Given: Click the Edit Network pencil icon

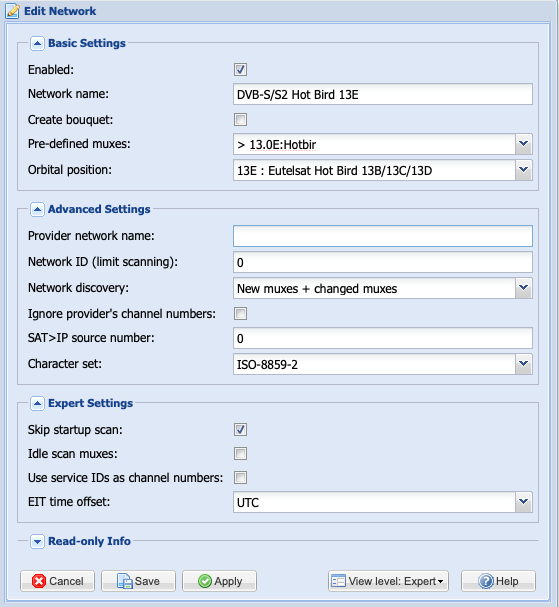Looking at the screenshot, I should pyautogui.click(x=12, y=11).
